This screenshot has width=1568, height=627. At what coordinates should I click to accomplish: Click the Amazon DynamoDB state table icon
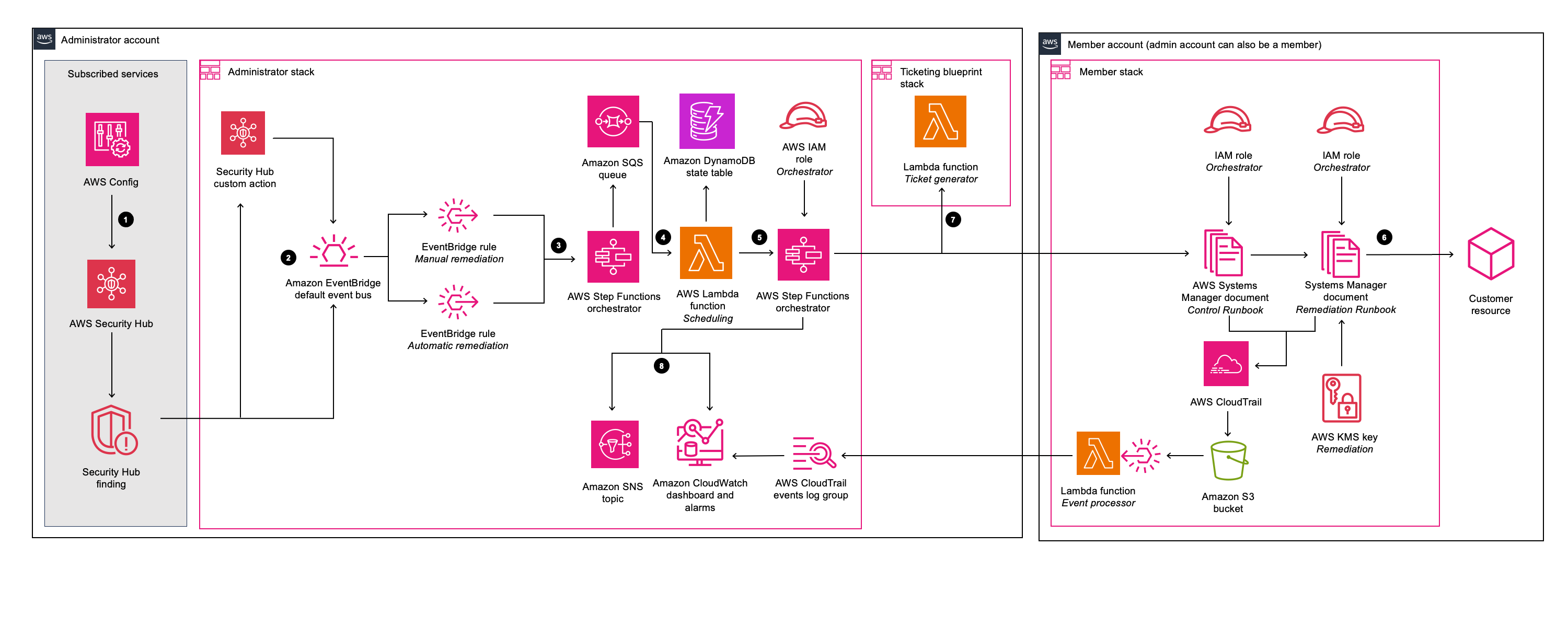tap(707, 121)
